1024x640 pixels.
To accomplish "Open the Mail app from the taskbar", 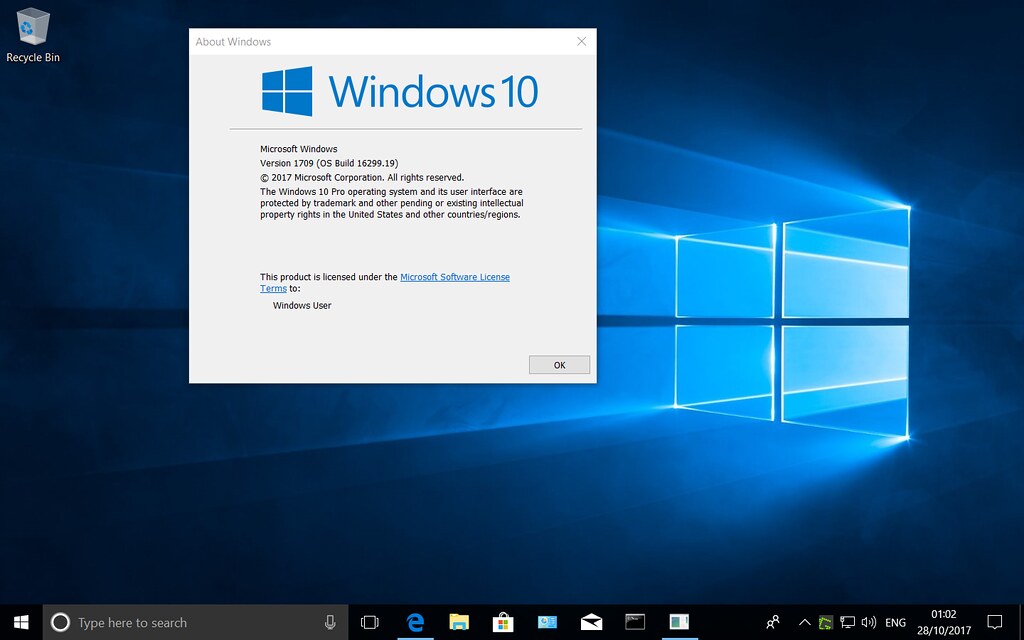I will [x=592, y=622].
